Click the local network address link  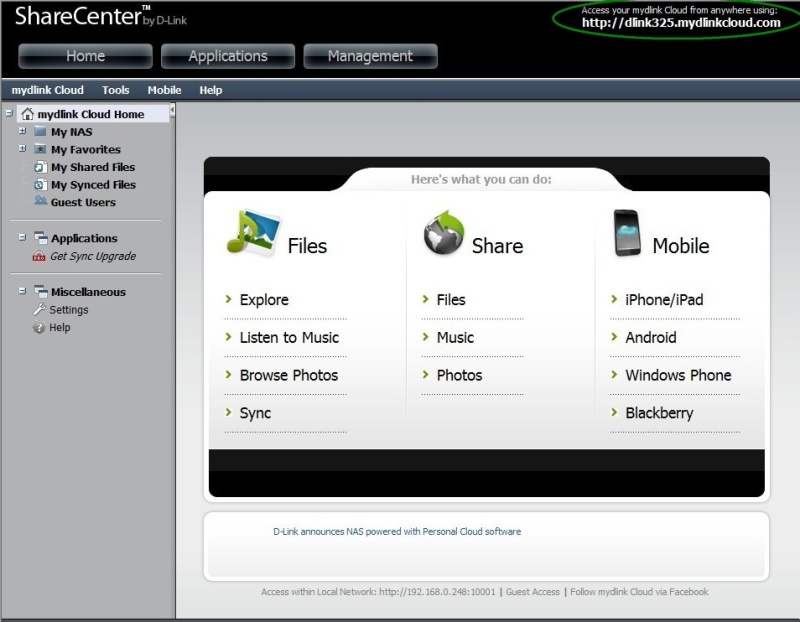click(437, 592)
